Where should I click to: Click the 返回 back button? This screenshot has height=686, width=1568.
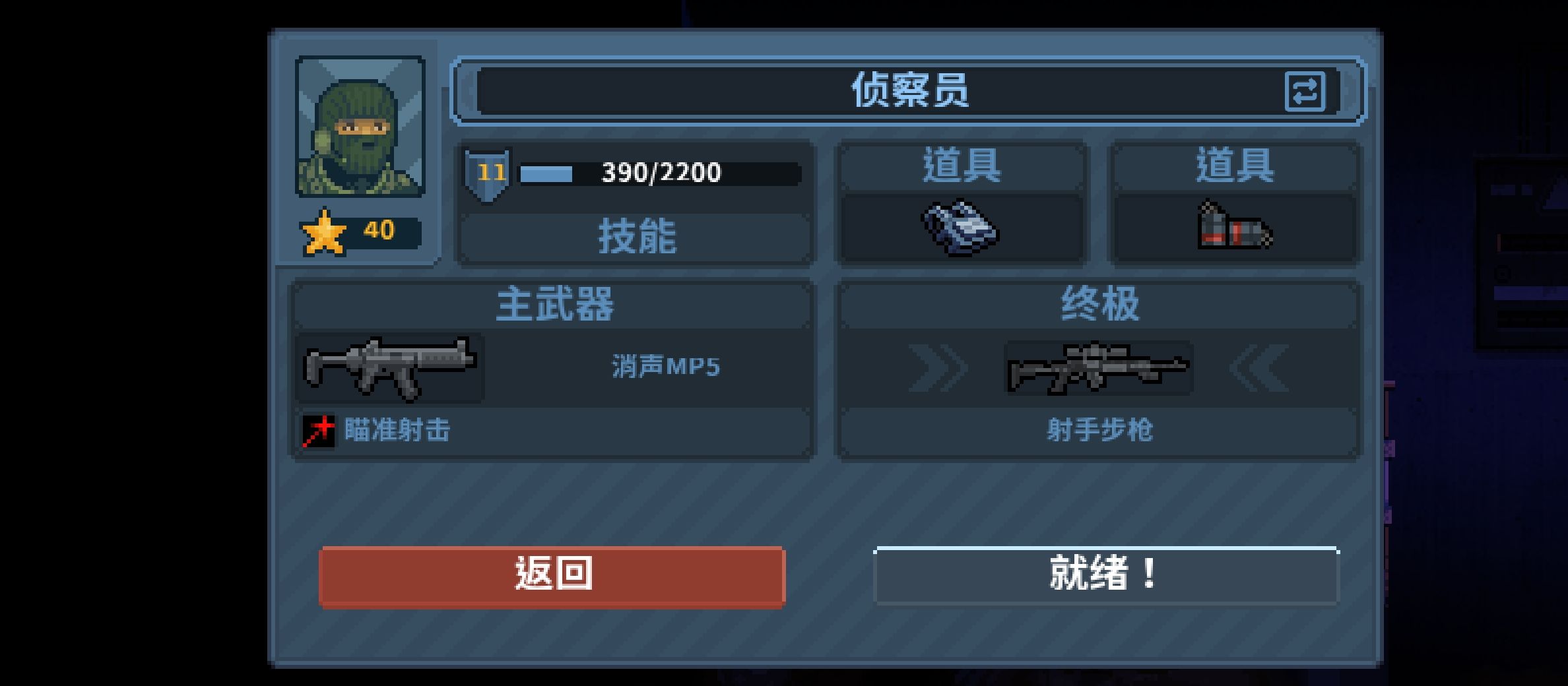click(x=552, y=575)
